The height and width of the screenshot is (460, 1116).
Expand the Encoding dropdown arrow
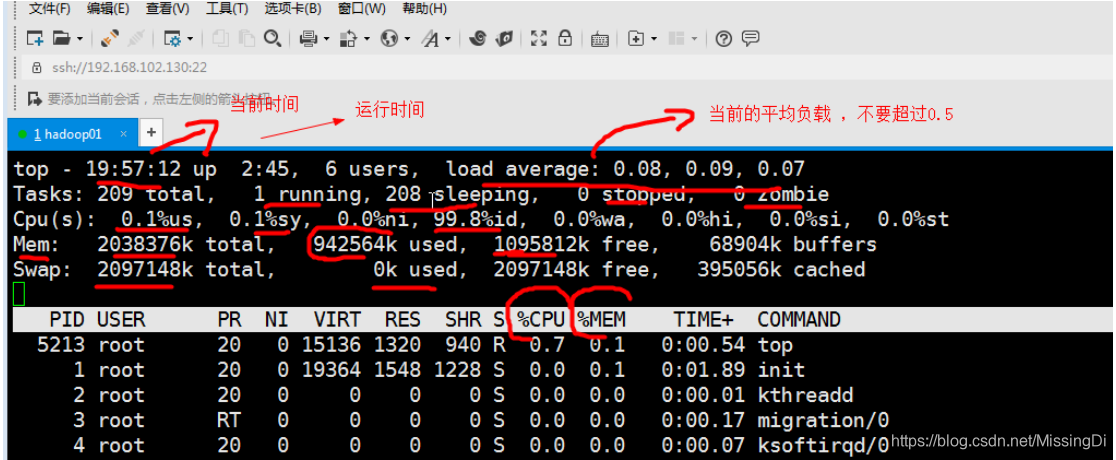tap(407, 39)
